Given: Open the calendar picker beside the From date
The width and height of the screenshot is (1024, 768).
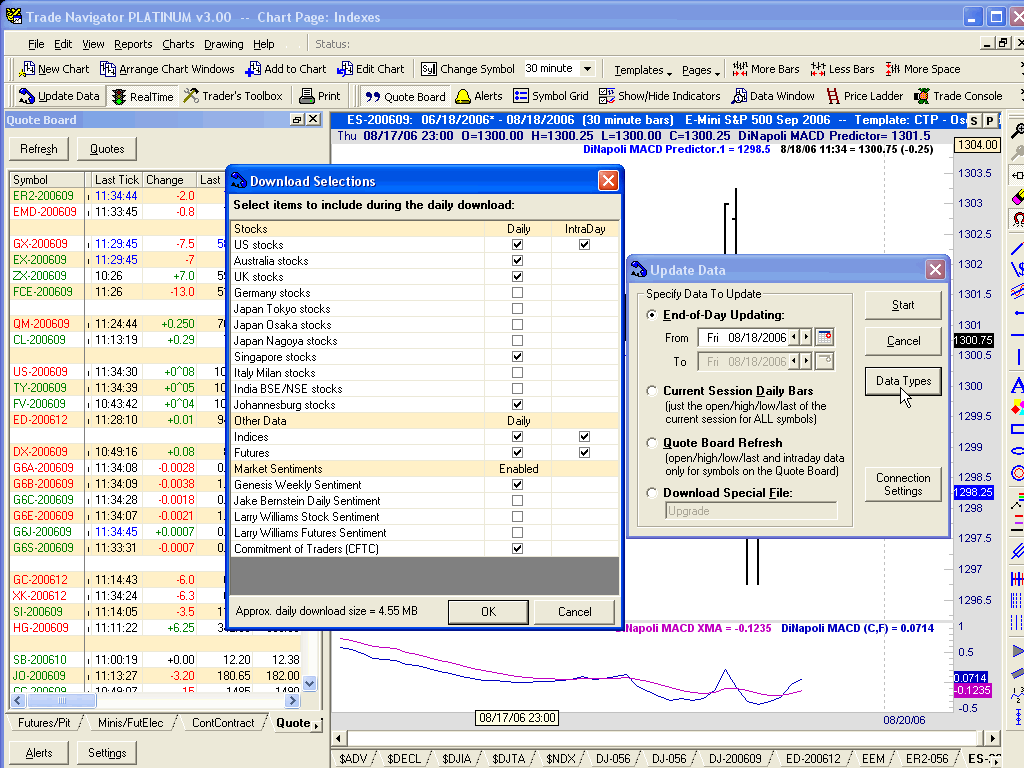Looking at the screenshot, I should 825,337.
